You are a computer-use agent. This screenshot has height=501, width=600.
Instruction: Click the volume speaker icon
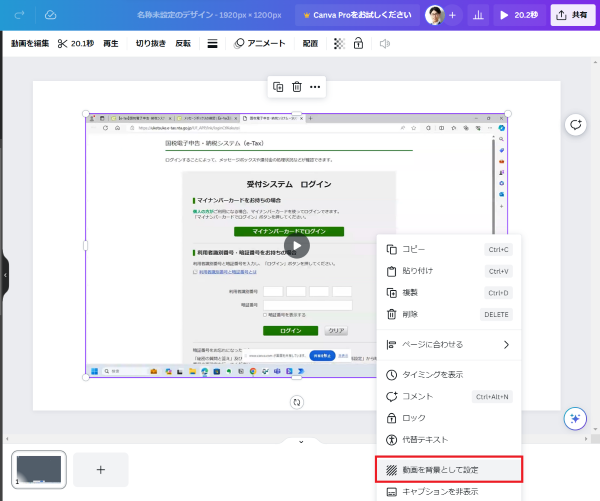[x=385, y=44]
